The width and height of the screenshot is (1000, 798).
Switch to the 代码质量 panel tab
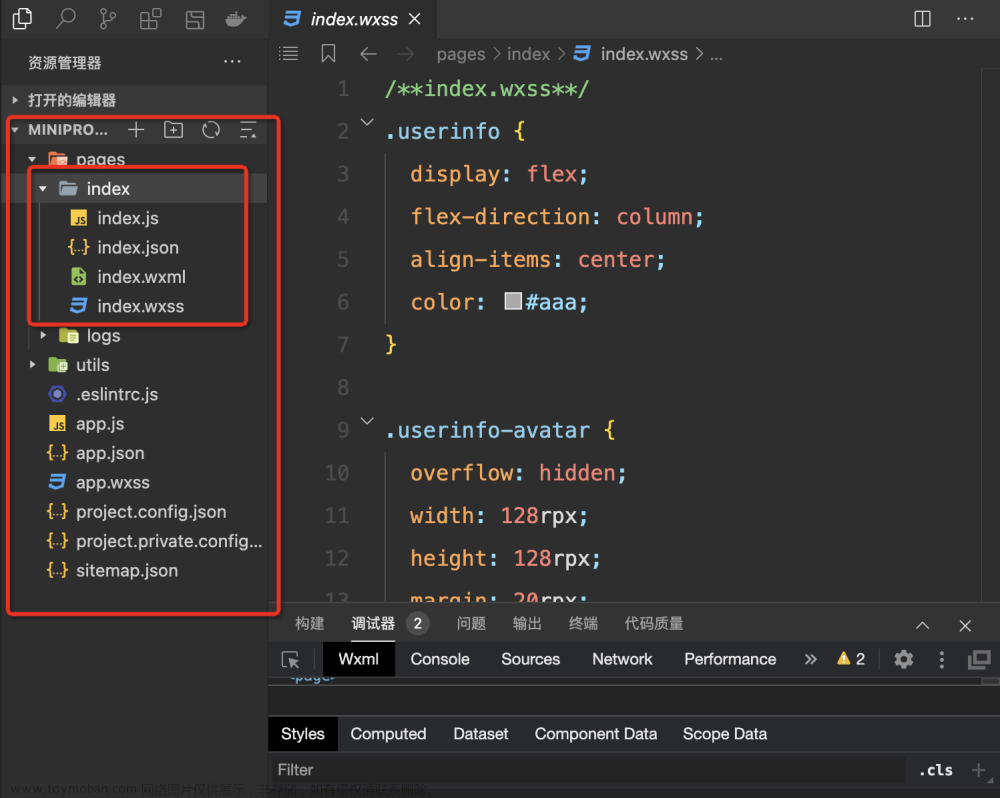(654, 623)
